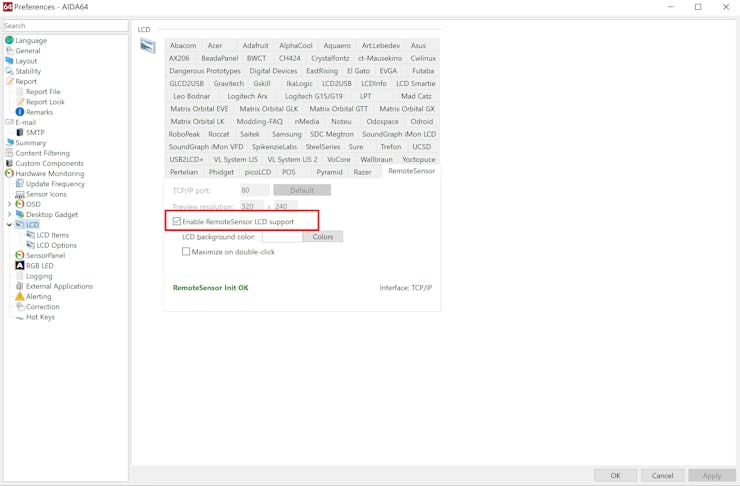Viewport: 740px width, 486px height.
Task: Click the Report pencil icon
Action: click(9, 81)
